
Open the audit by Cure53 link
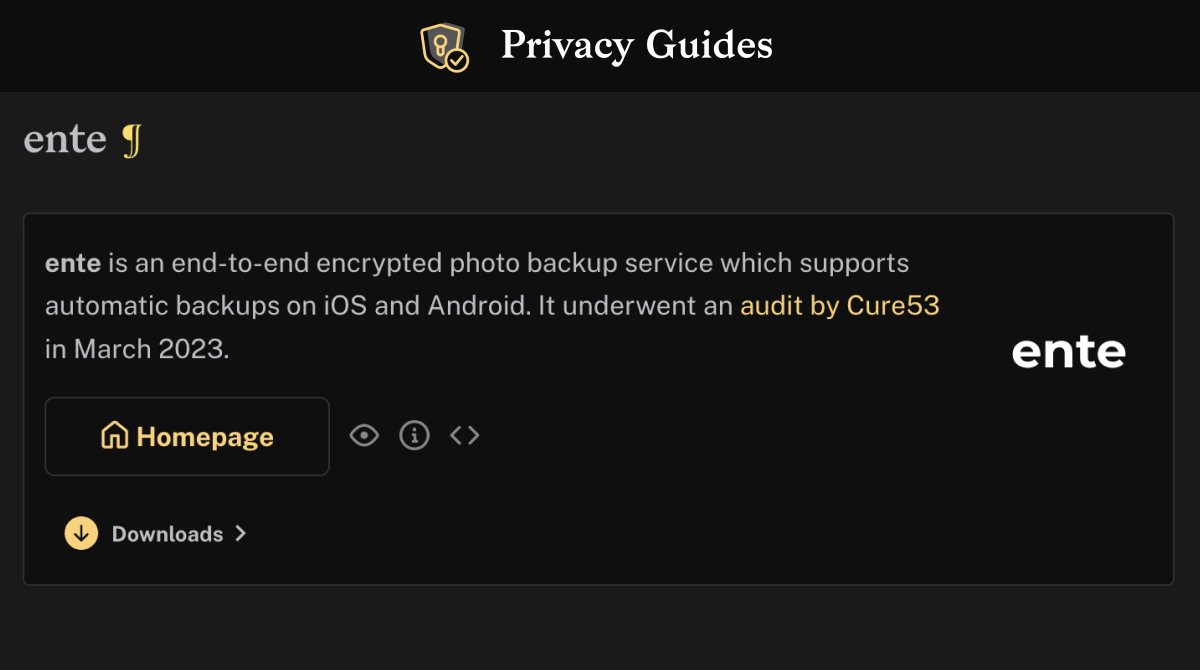click(x=839, y=306)
